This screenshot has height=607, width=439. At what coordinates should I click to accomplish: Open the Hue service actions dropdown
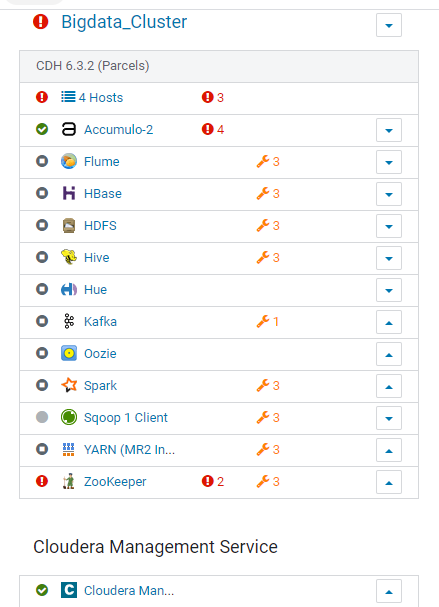click(x=389, y=290)
